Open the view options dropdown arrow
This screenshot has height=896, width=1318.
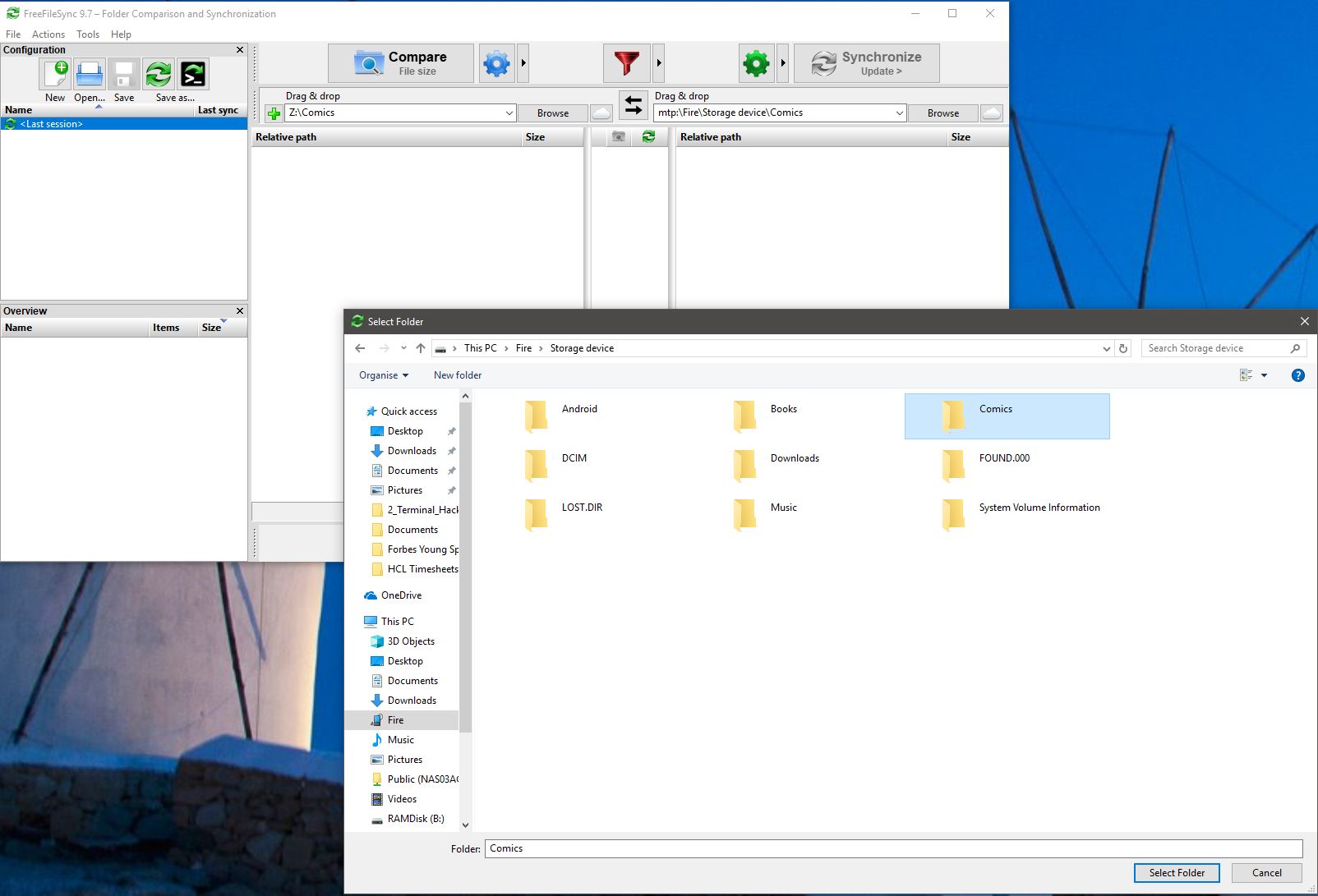tap(1264, 375)
